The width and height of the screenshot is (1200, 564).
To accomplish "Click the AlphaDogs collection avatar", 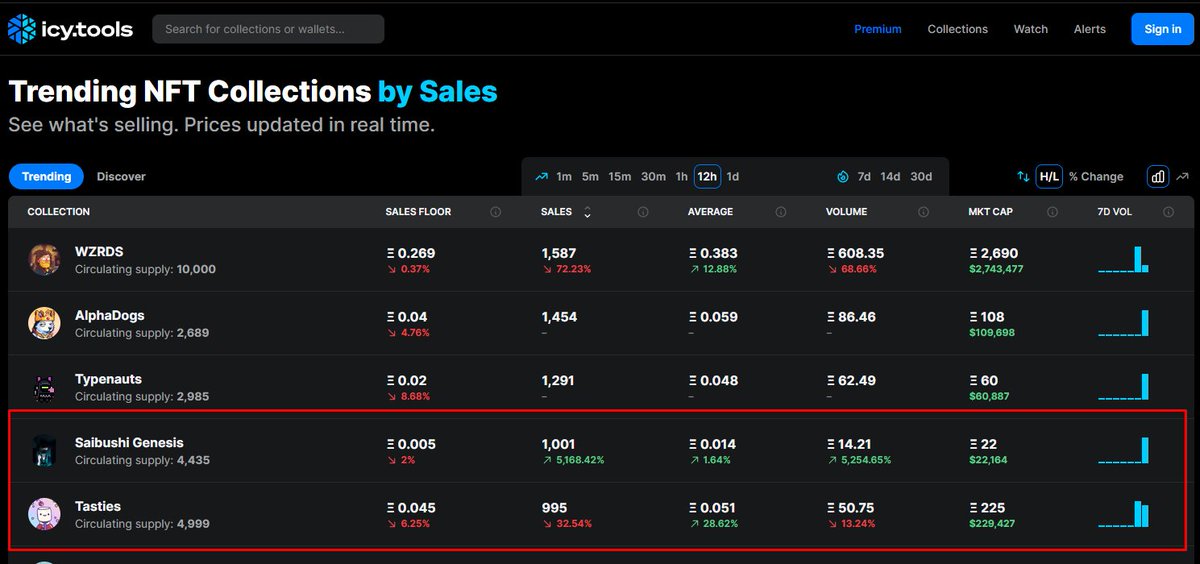I will (x=44, y=323).
